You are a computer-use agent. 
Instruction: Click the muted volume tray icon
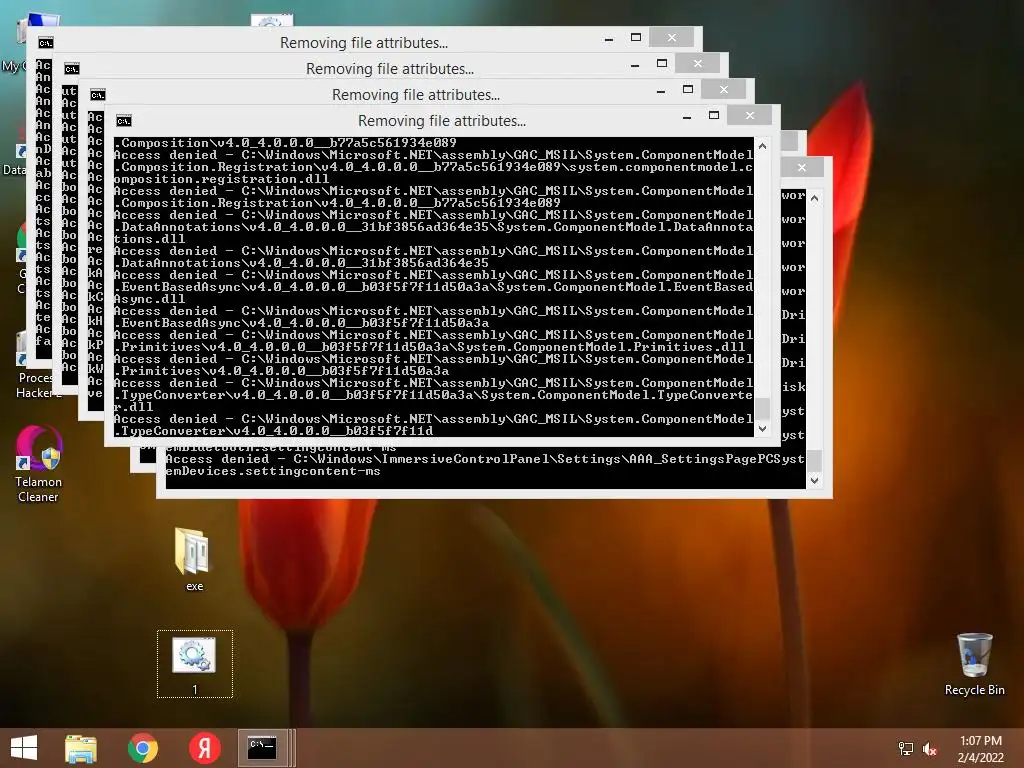pos(930,749)
